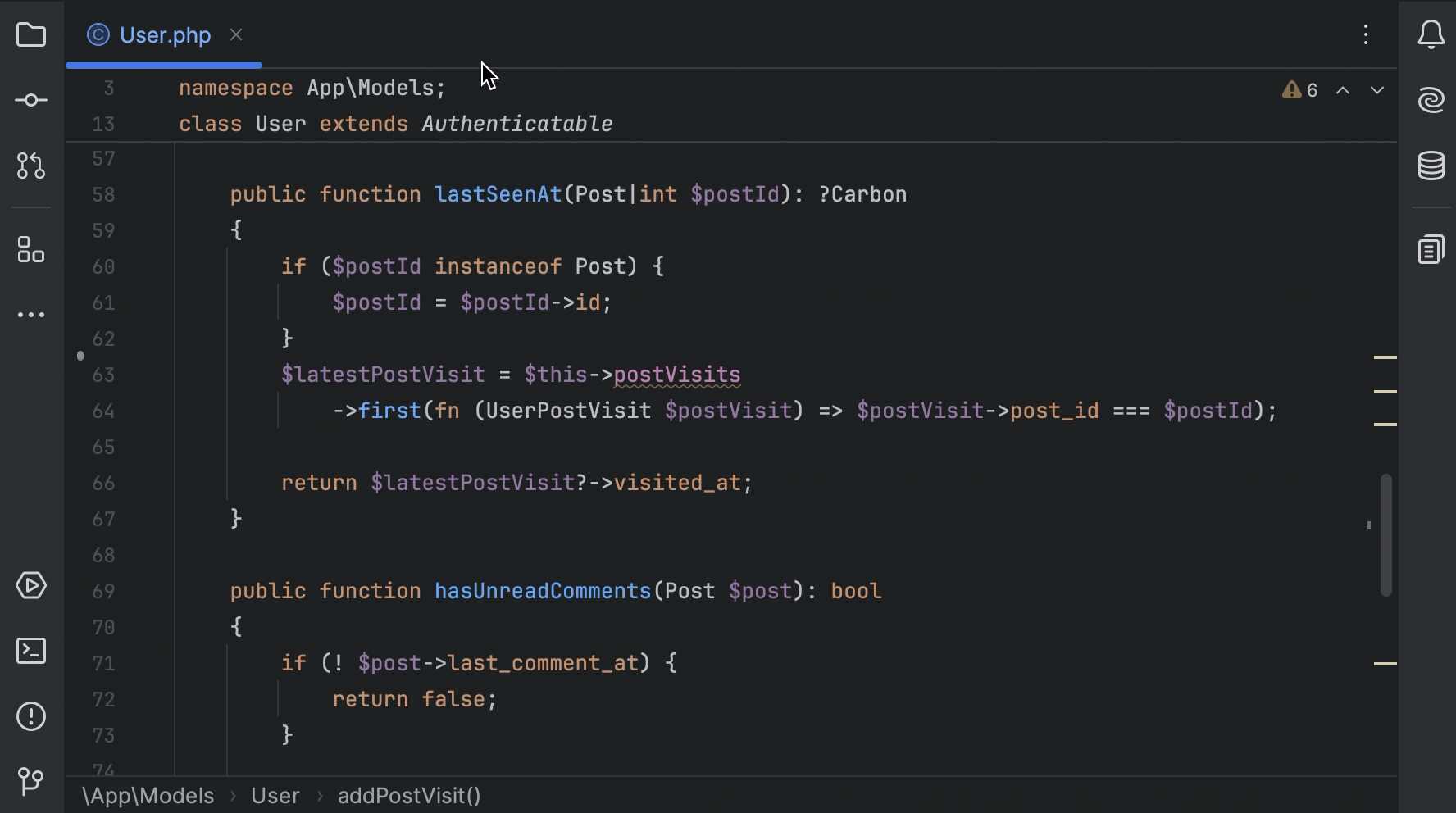Click the $latestPostVisit variable on line 63
The width and height of the screenshot is (1456, 813).
tap(383, 375)
